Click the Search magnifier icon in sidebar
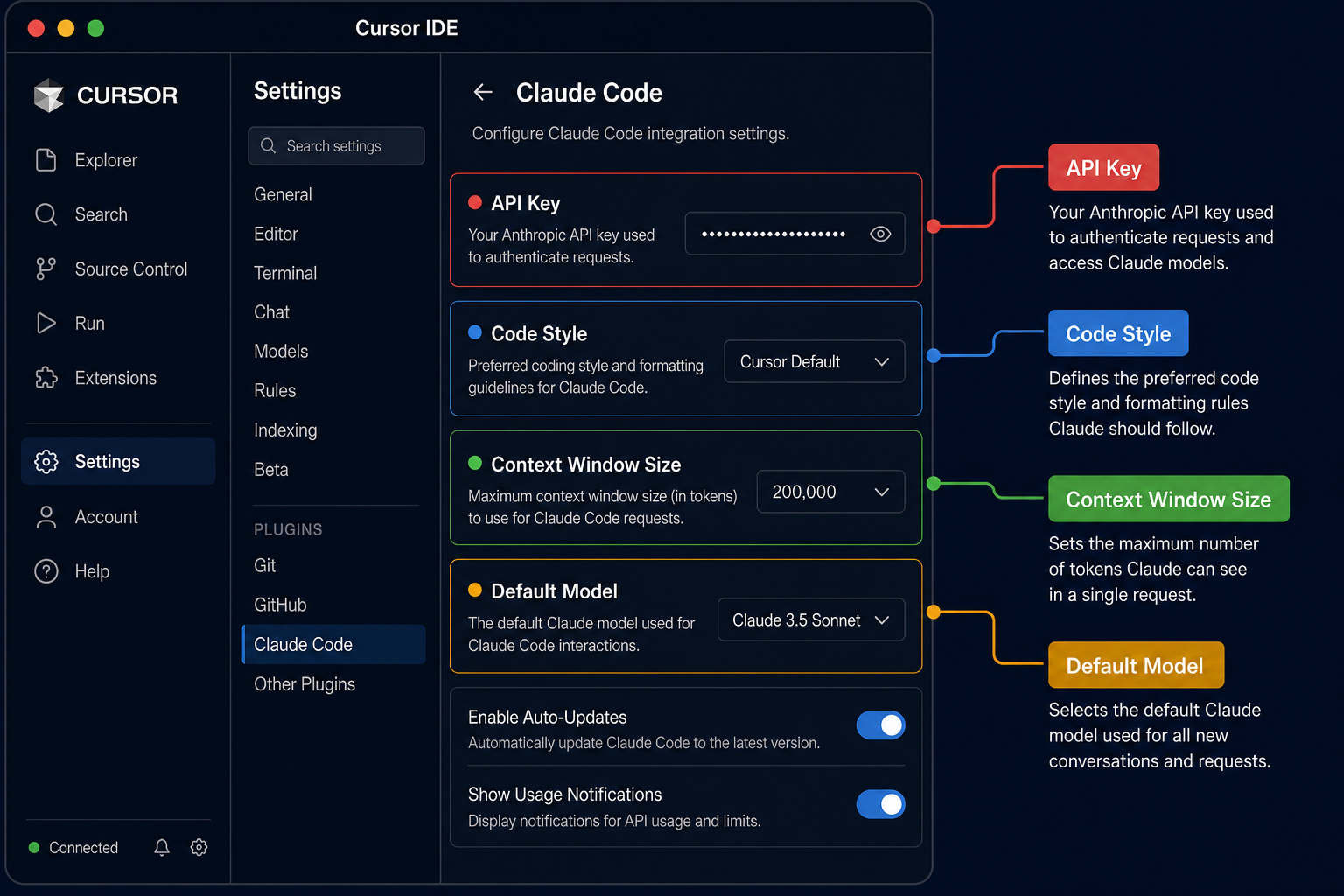This screenshot has height=896, width=1344. 45,214
